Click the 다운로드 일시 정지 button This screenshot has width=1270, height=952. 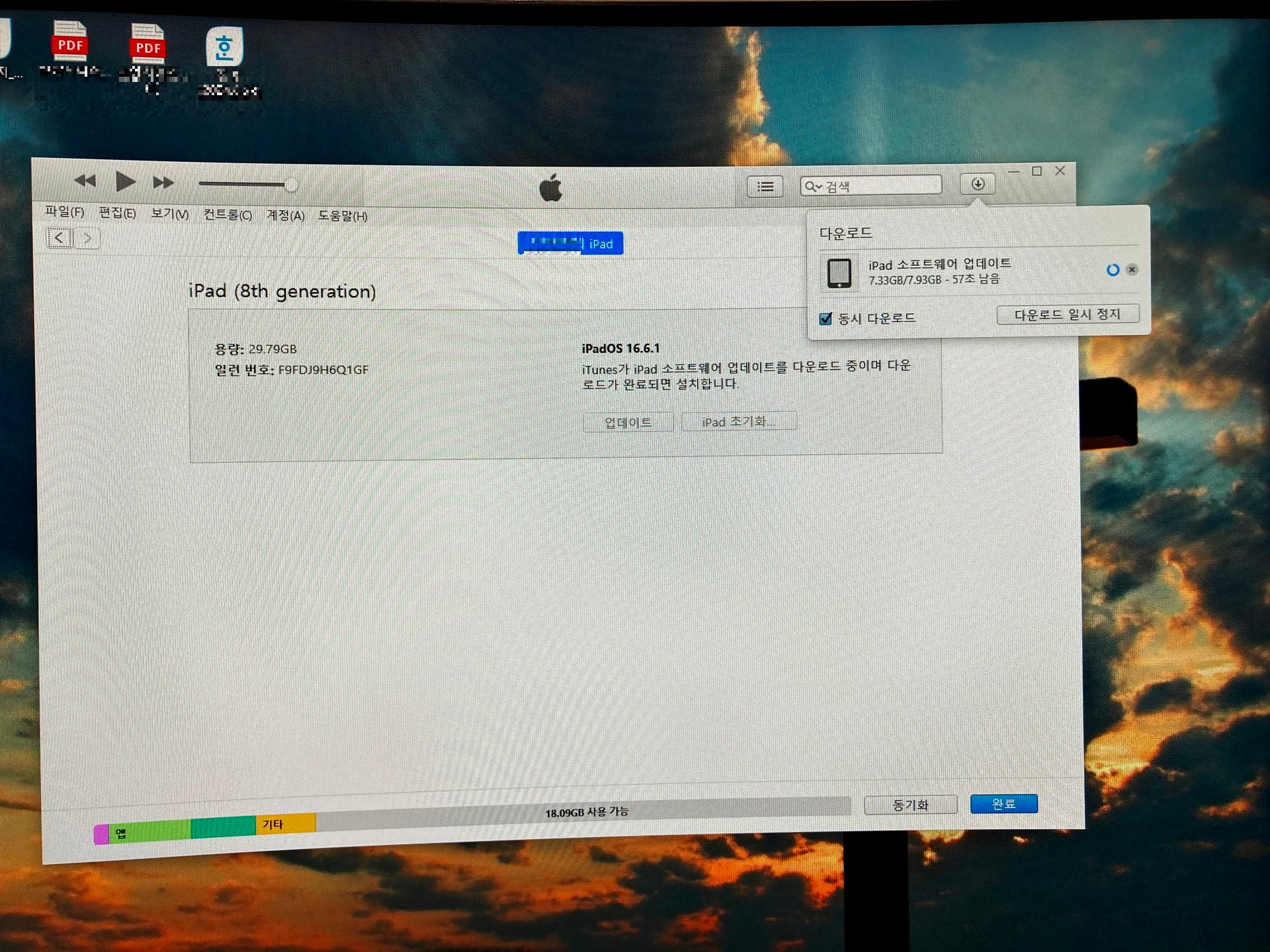[1067, 315]
